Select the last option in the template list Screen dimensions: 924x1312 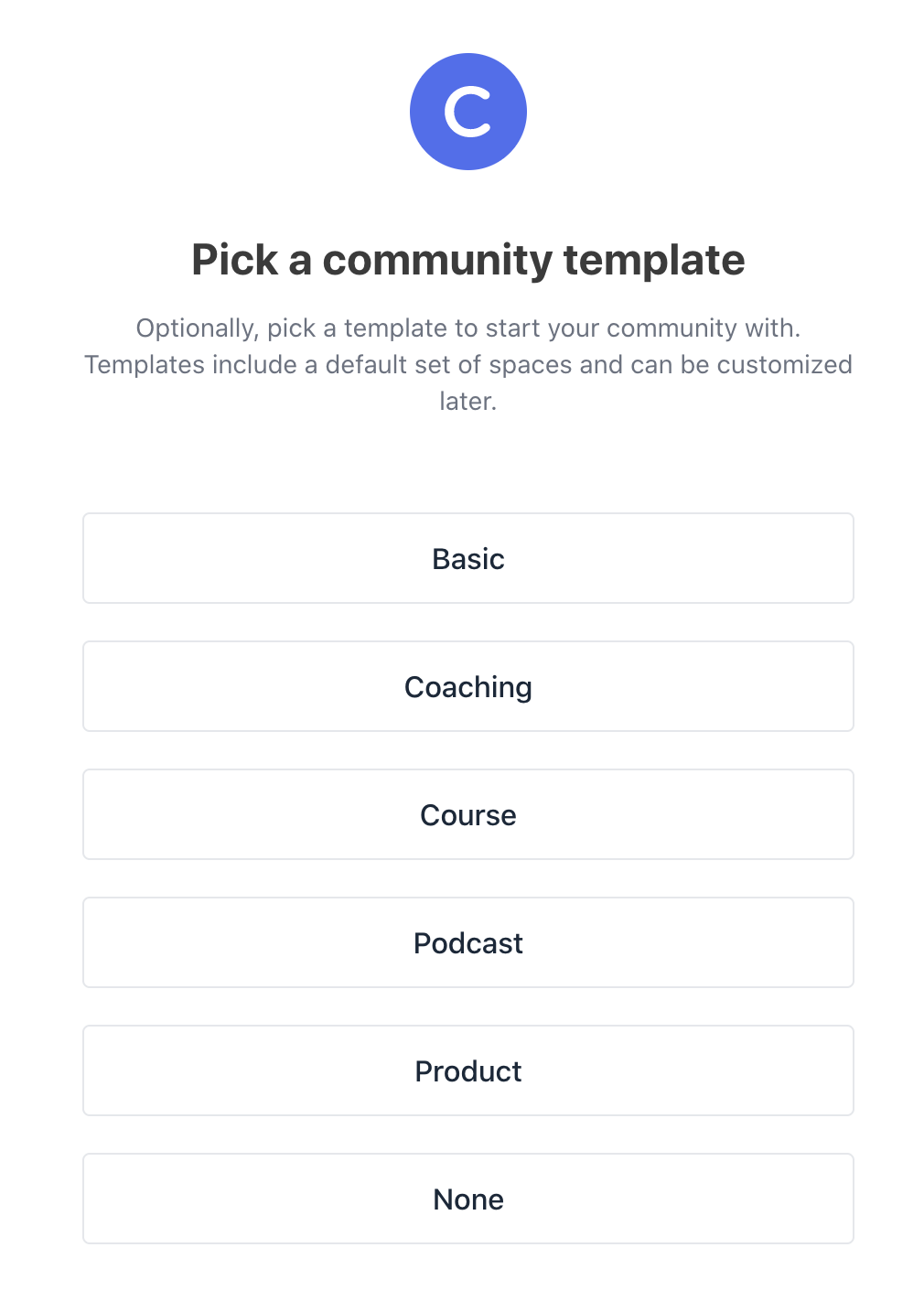pos(468,1199)
